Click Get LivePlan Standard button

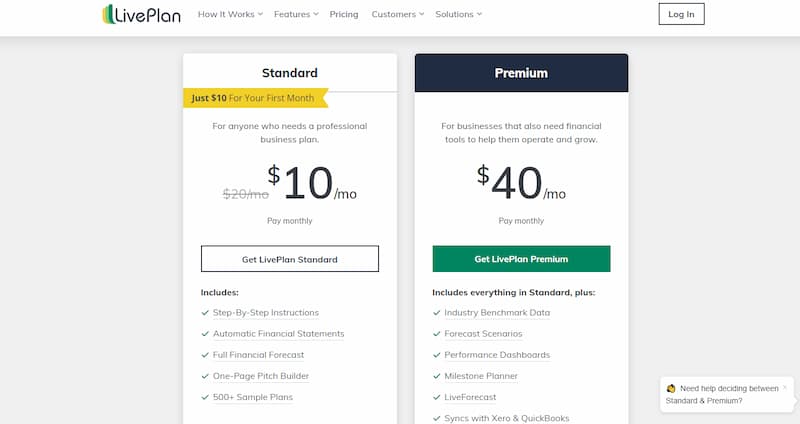pos(290,259)
